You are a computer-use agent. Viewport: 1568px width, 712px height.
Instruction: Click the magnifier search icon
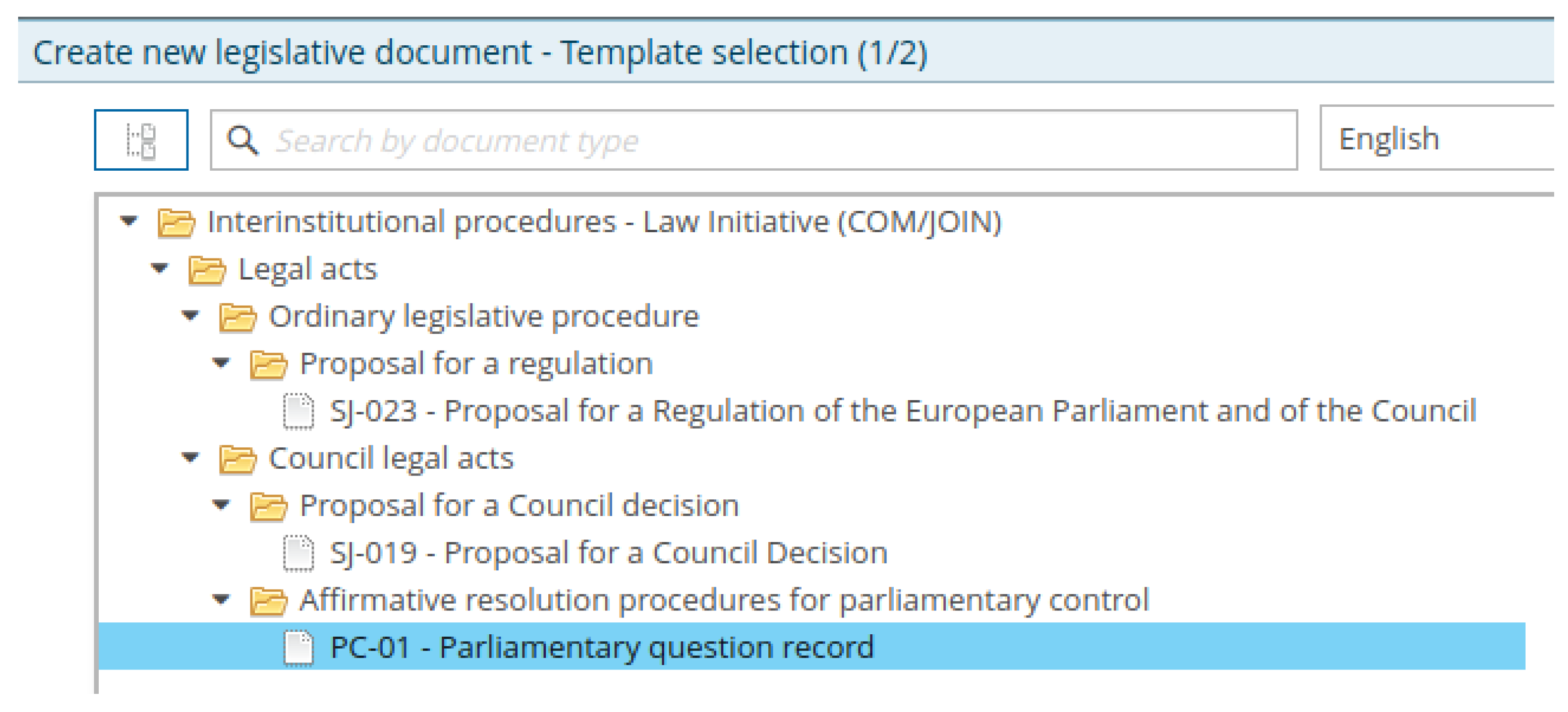(x=242, y=141)
